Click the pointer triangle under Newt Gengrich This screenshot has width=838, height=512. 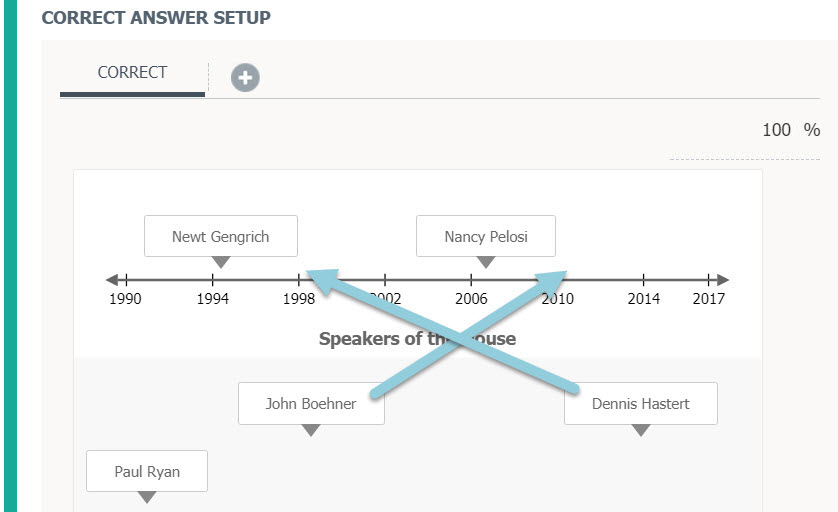221,262
